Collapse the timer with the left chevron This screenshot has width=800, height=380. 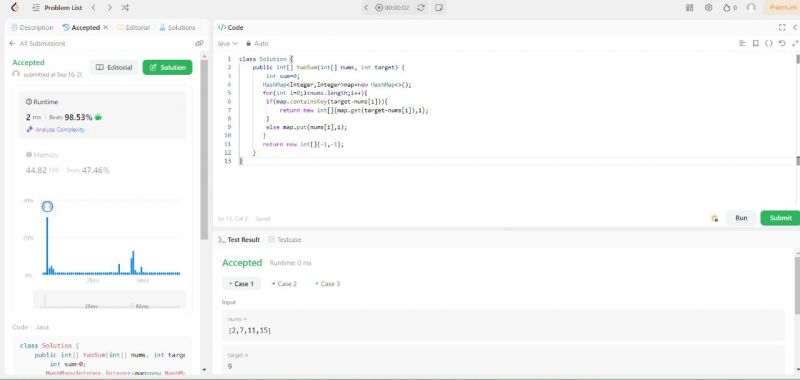pos(366,8)
